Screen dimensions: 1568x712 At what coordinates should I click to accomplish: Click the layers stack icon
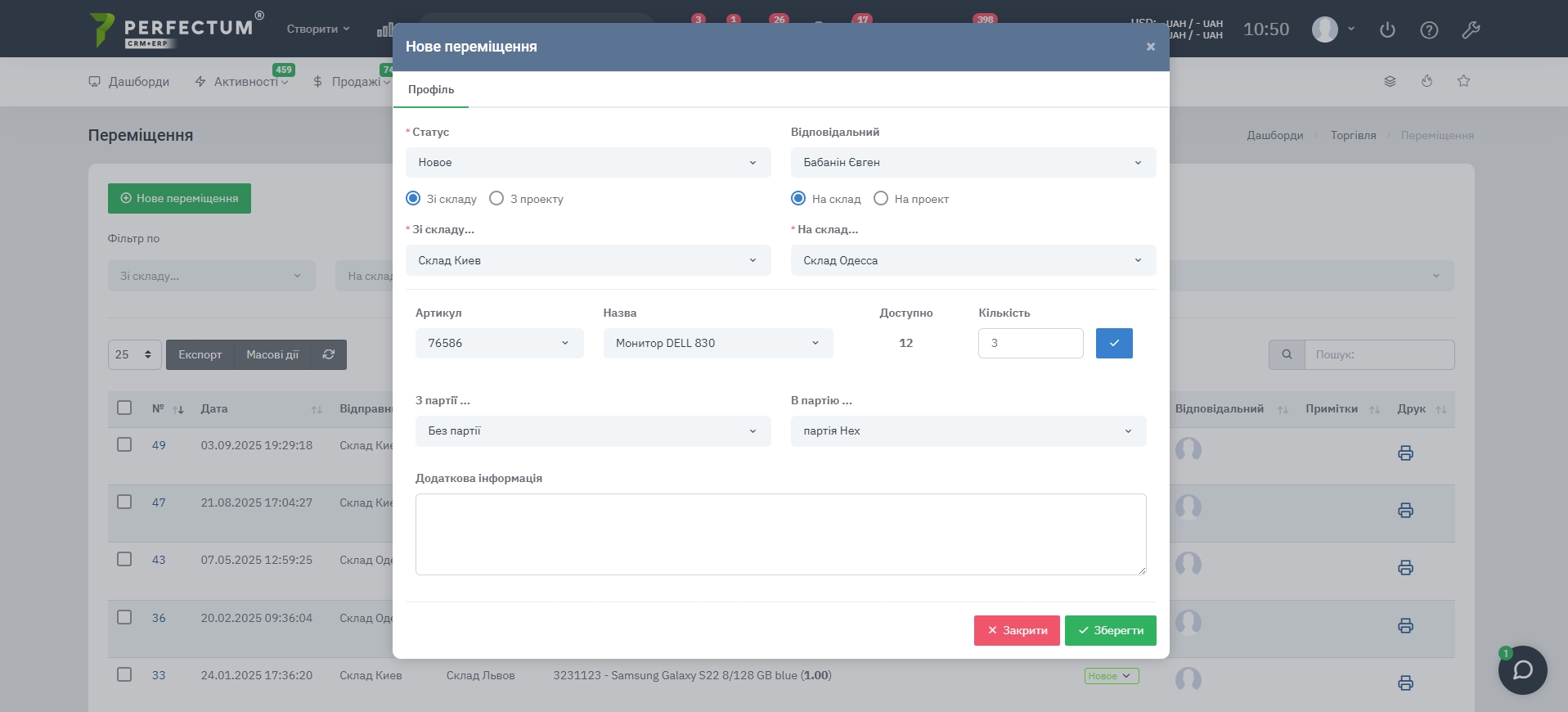(x=1390, y=81)
